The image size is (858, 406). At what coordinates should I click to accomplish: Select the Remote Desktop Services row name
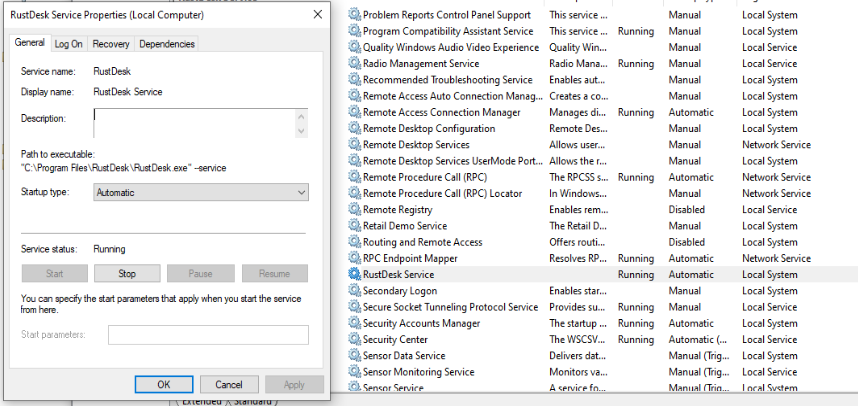click(x=416, y=145)
